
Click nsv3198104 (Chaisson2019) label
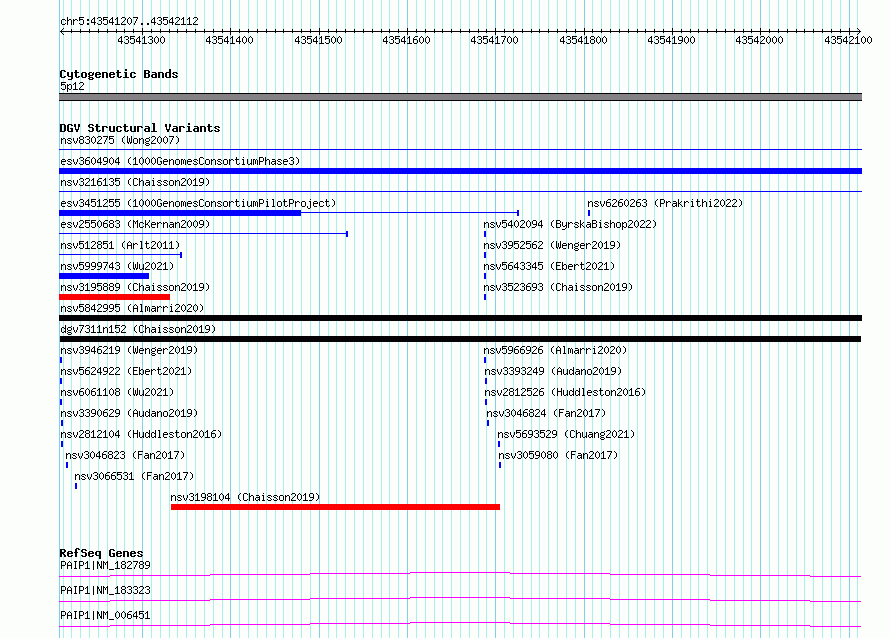(245, 497)
